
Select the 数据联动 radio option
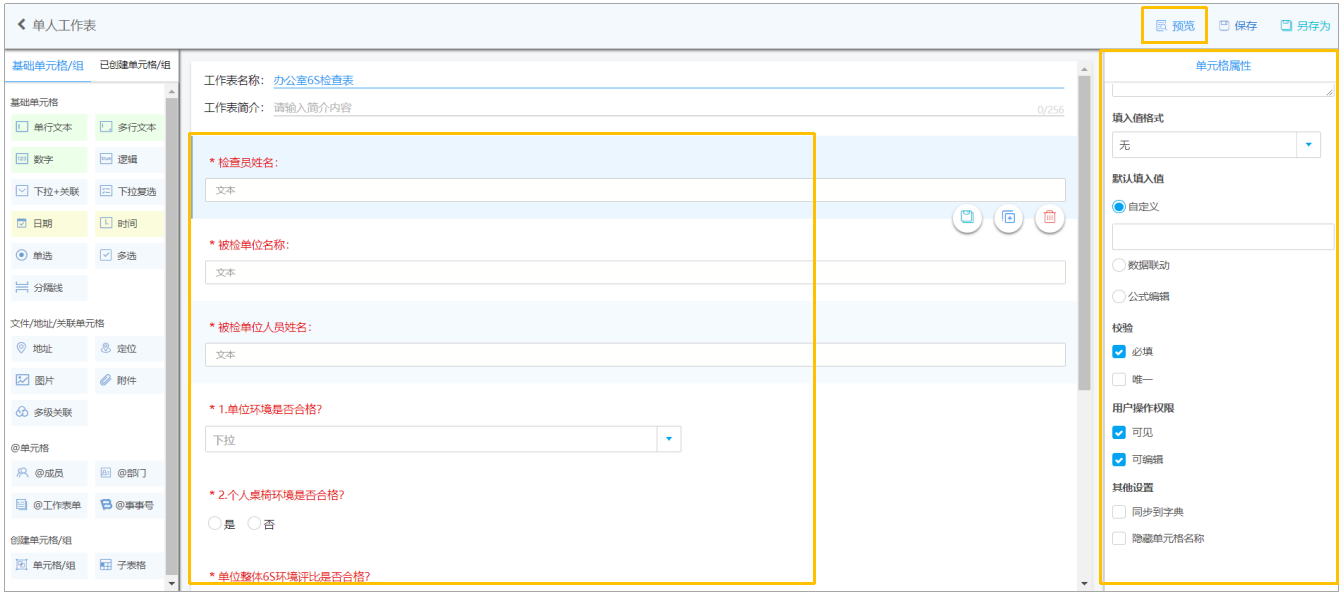point(1119,266)
